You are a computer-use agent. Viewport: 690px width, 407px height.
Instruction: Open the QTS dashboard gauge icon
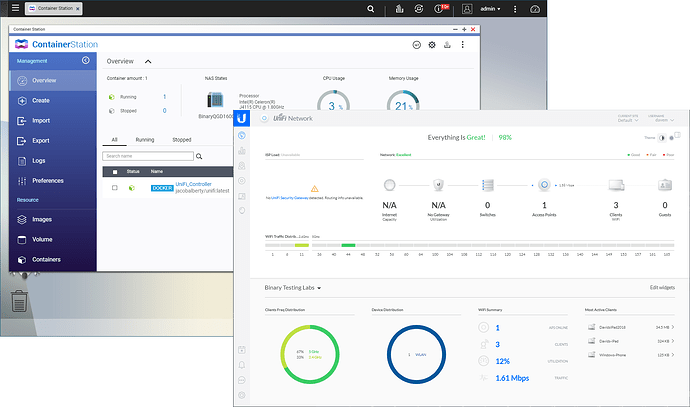(535, 9)
